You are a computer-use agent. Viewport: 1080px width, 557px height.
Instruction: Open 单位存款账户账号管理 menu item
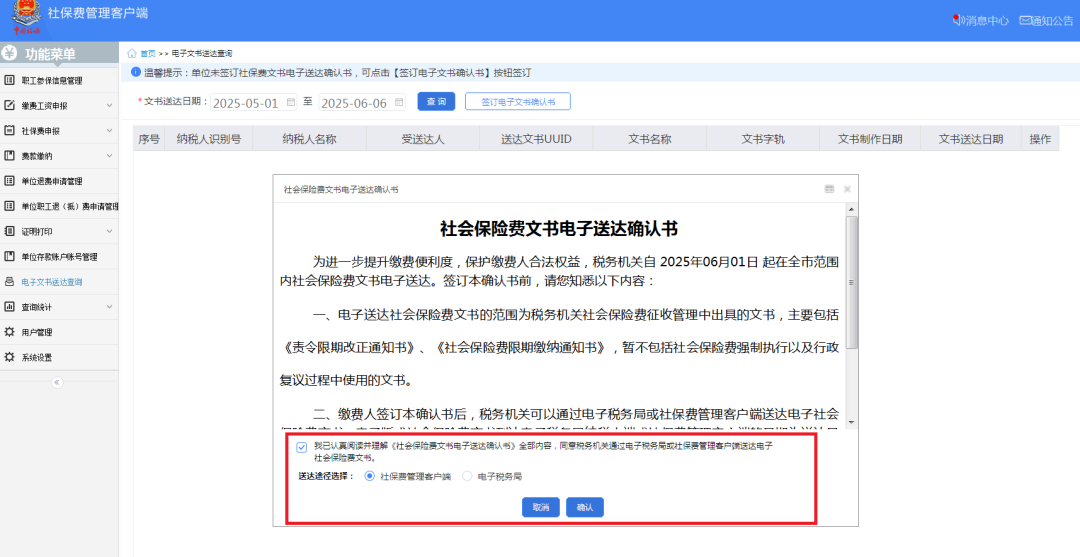tap(59, 257)
